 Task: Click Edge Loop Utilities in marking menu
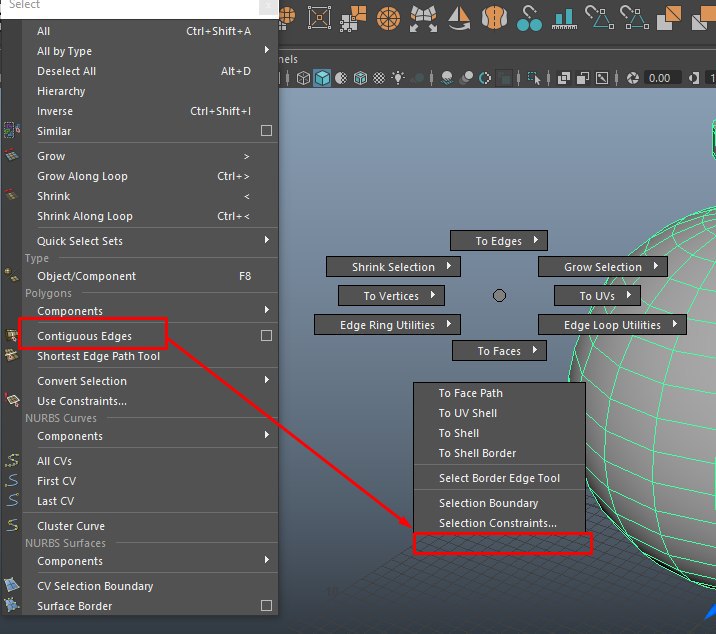coord(612,325)
